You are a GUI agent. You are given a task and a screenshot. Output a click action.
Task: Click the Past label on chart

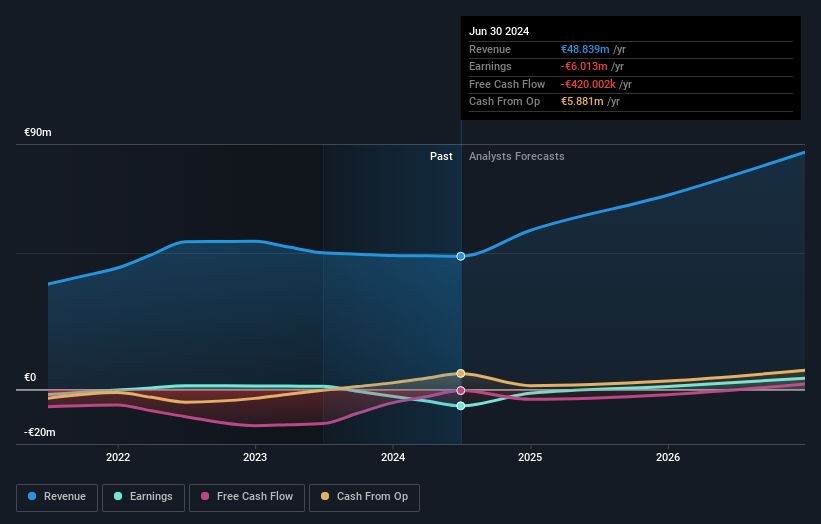[x=441, y=157]
